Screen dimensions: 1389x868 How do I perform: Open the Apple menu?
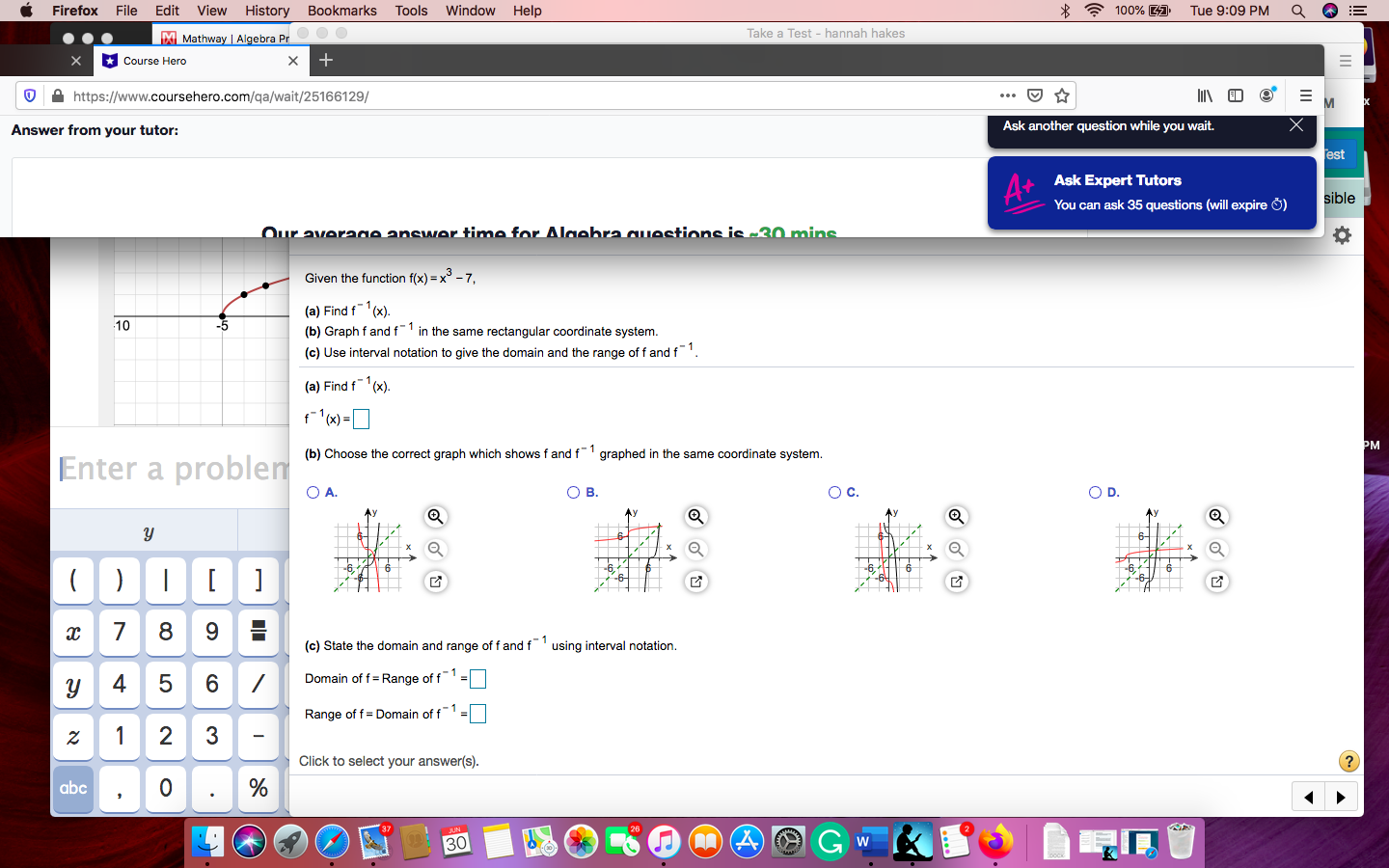[x=26, y=11]
